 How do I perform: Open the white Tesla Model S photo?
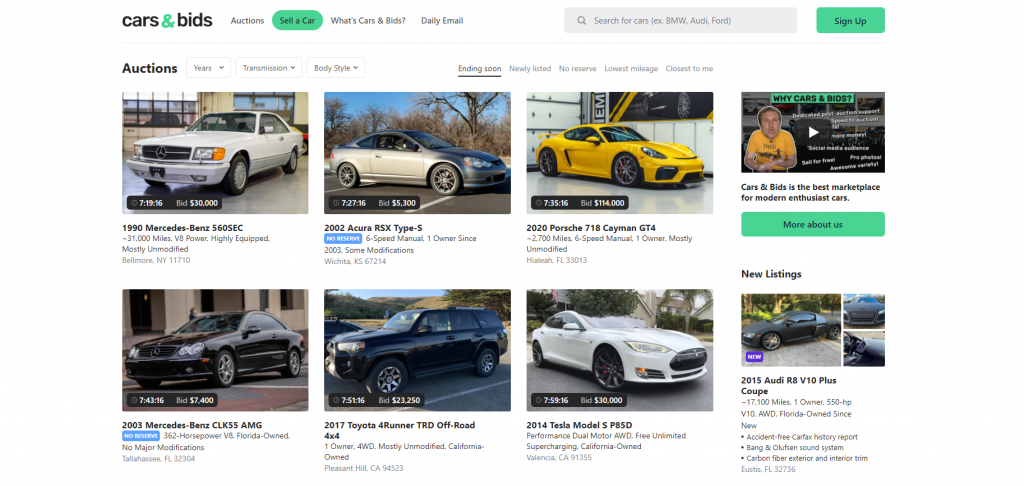(620, 350)
